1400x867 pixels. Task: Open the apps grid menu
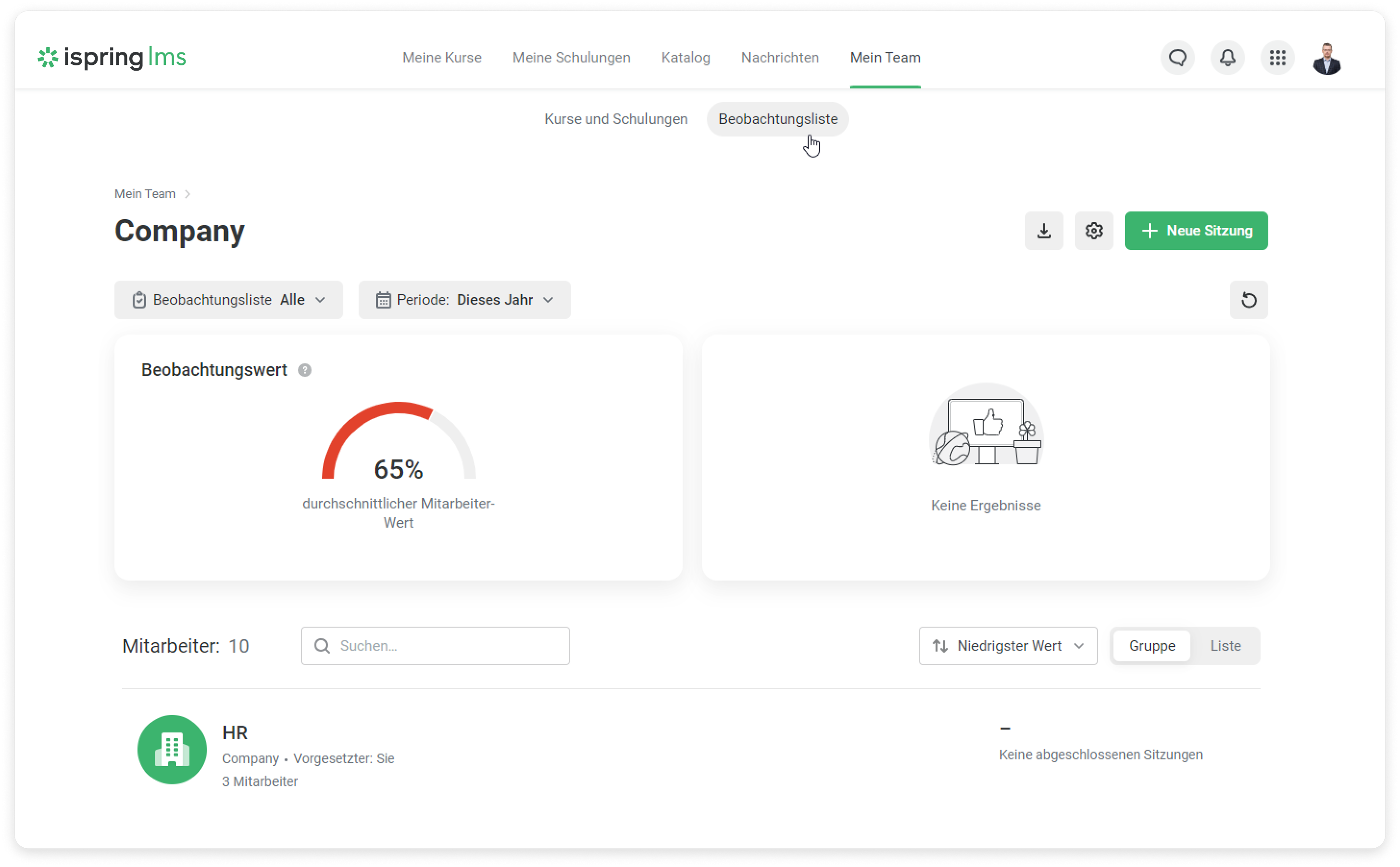click(x=1277, y=58)
